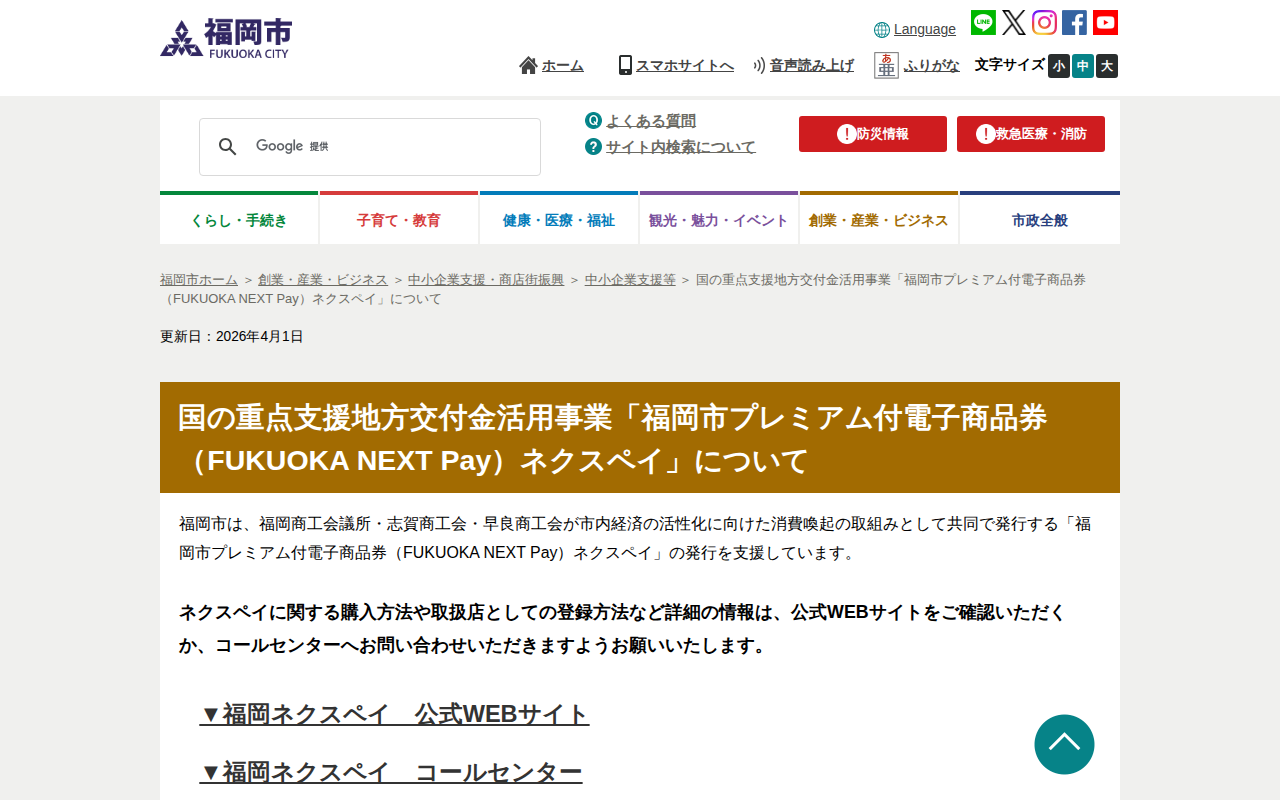Click the magnifying glass search icon
The height and width of the screenshot is (800, 1280).
coord(228,147)
